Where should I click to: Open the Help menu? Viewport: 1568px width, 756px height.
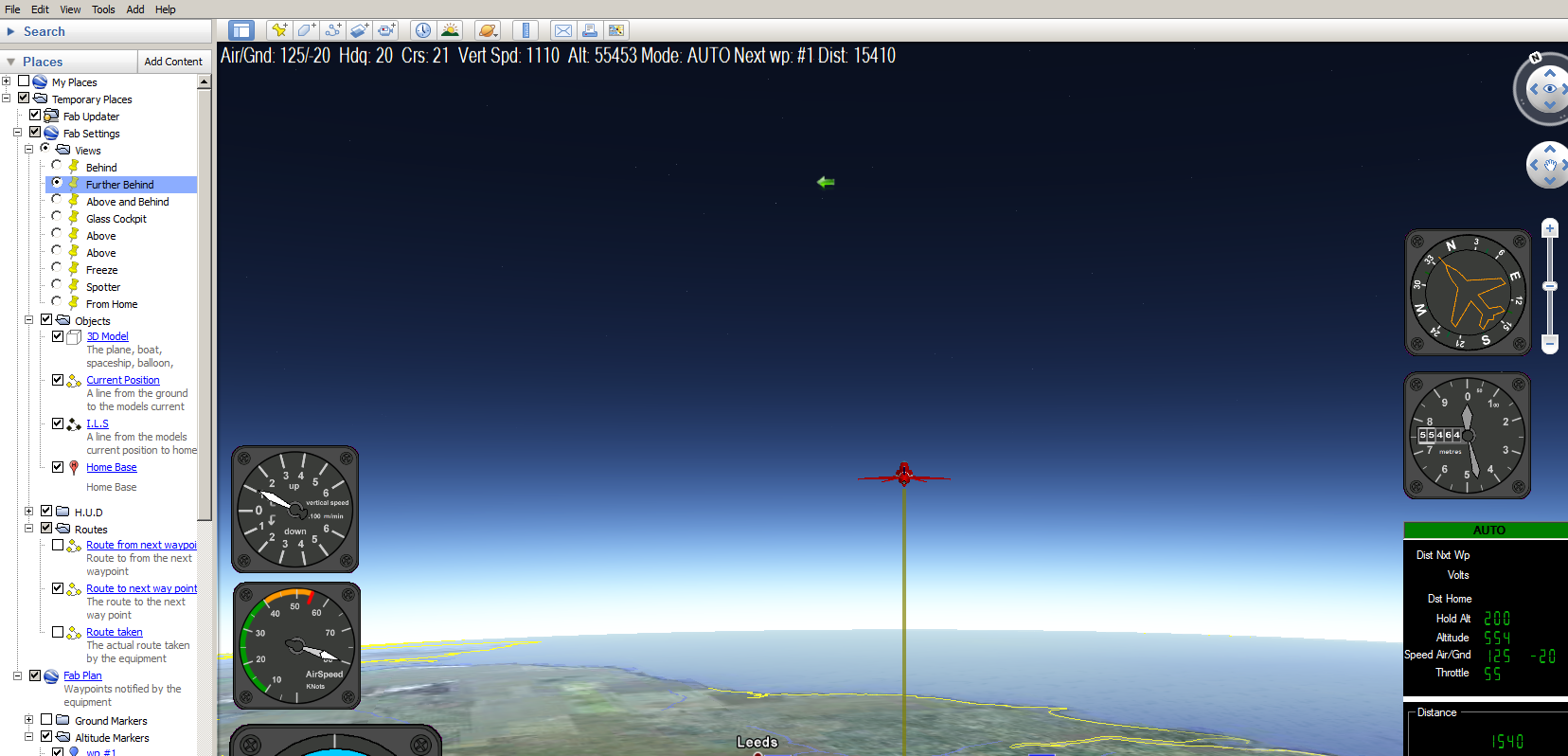[x=166, y=9]
